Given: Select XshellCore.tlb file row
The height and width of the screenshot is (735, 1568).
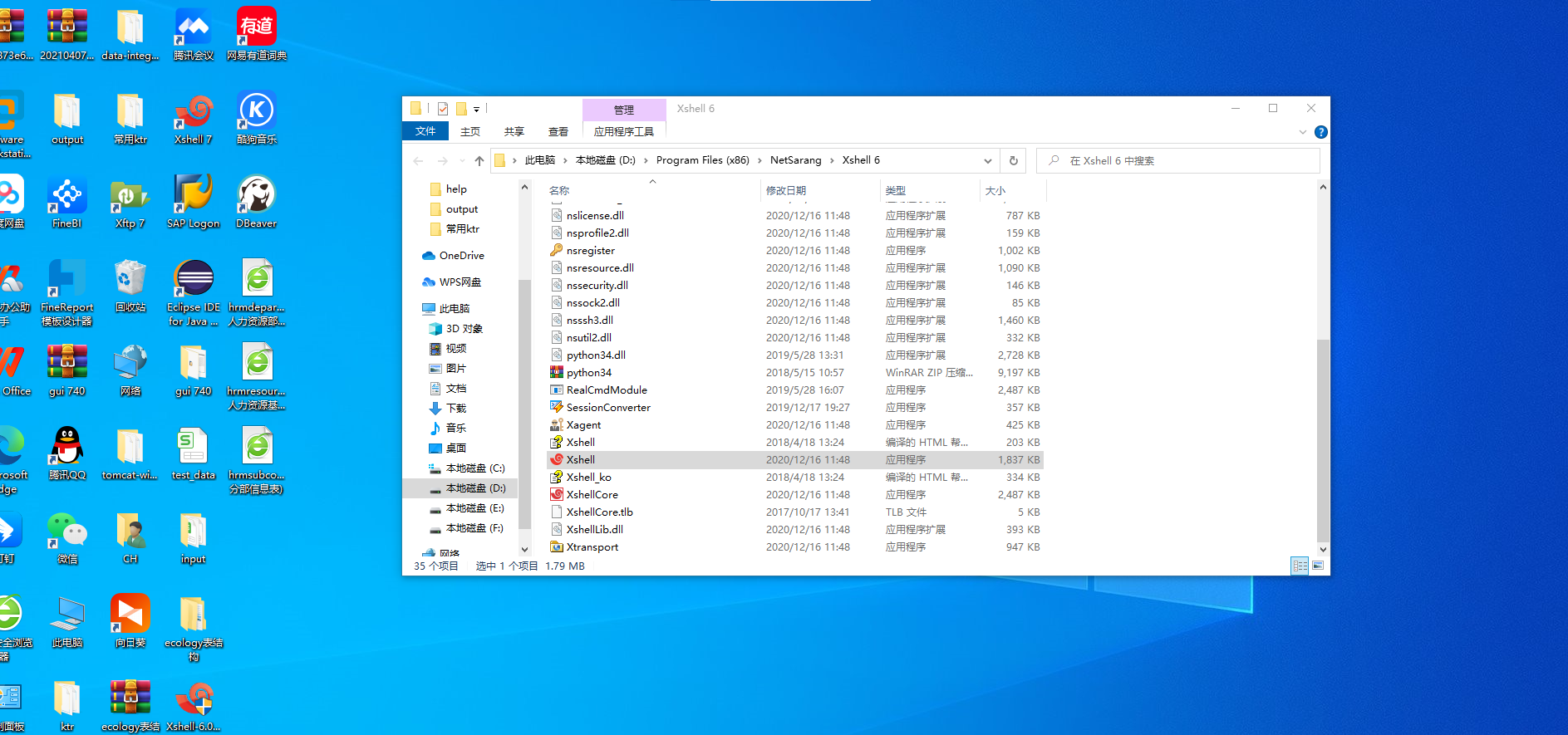Looking at the screenshot, I should point(795,512).
